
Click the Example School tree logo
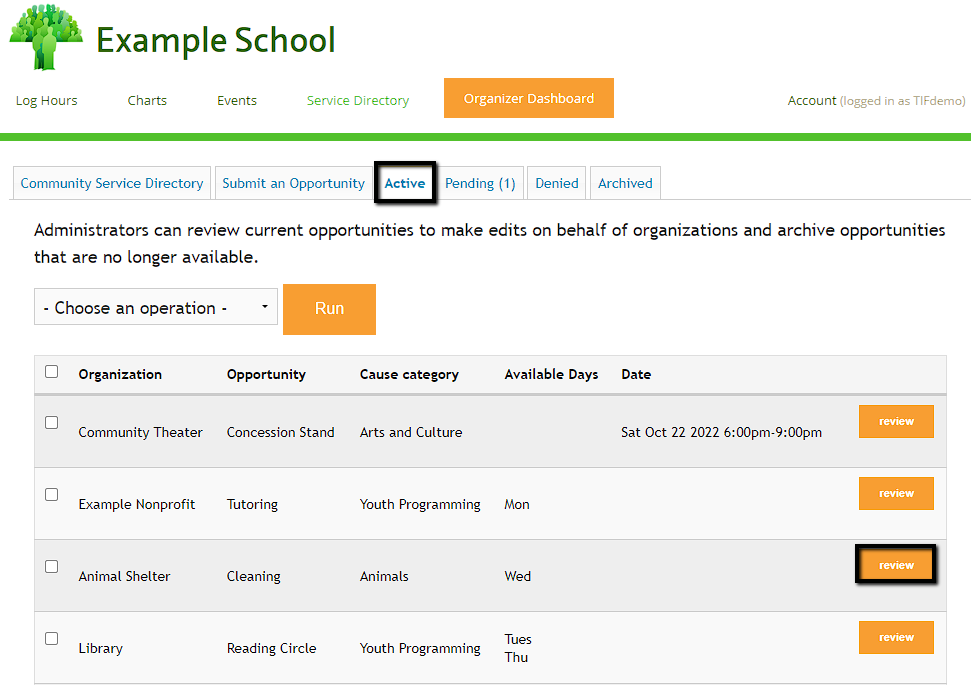pyautogui.click(x=46, y=37)
